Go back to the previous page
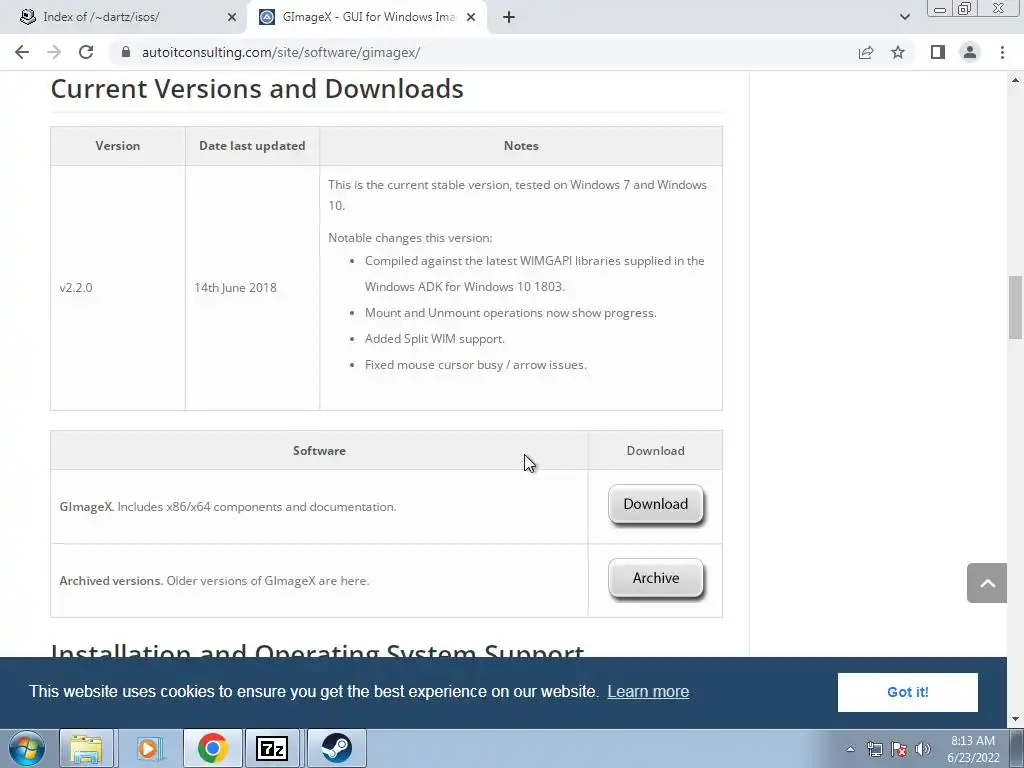This screenshot has height=768, width=1024. (22, 52)
